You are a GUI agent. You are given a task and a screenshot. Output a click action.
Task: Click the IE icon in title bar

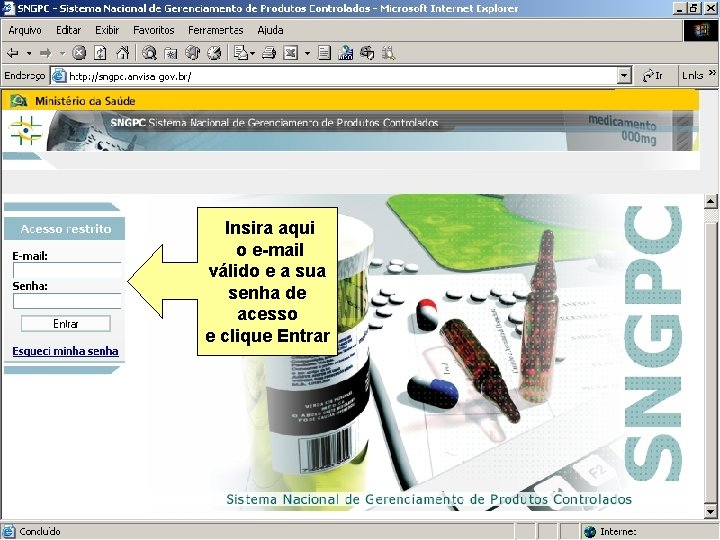pos(8,8)
